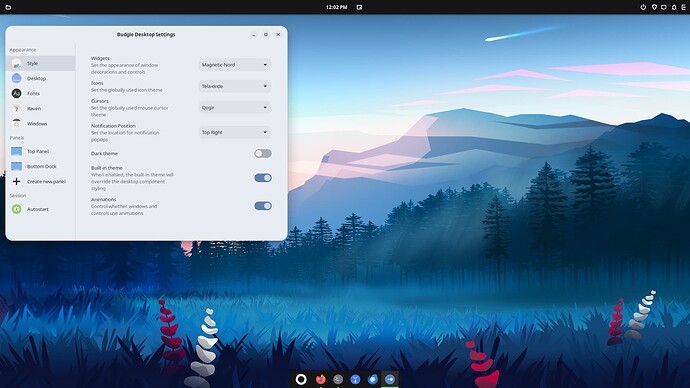Open the Fonts settings icon in sidebar
The height and width of the screenshot is (388, 690).
[16, 93]
